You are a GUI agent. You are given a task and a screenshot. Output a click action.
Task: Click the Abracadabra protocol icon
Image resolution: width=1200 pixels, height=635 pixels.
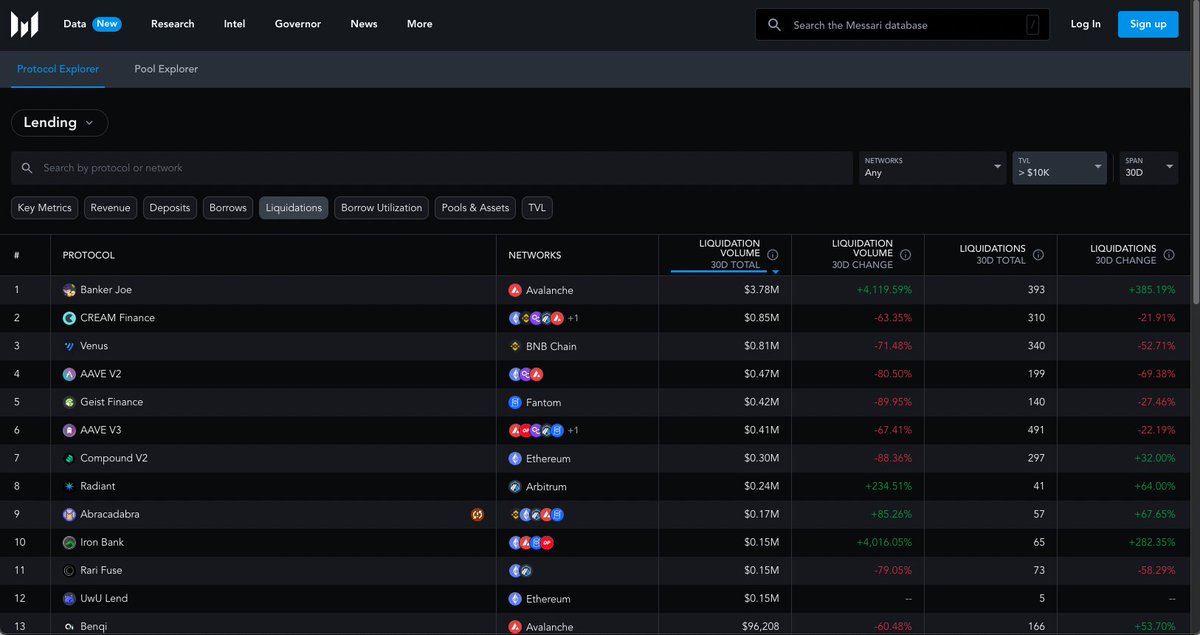click(x=69, y=514)
